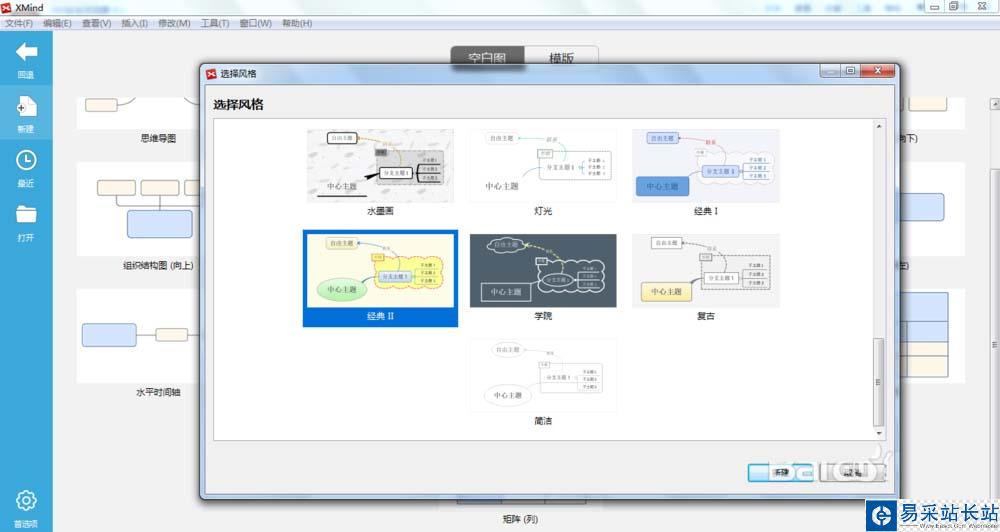Click the style list scroll-down arrow

[879, 434]
